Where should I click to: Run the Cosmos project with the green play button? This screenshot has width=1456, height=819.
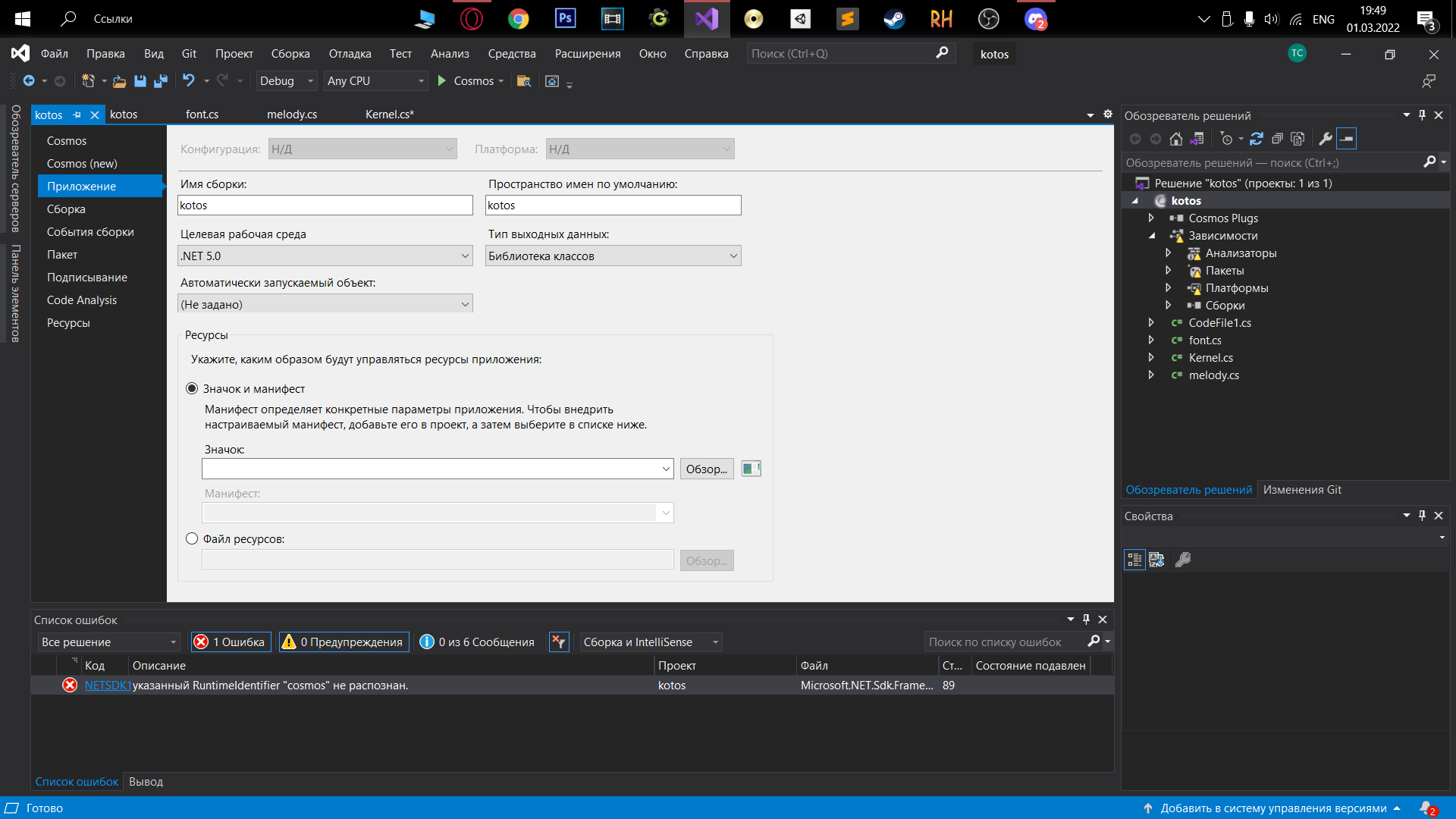pyautogui.click(x=441, y=81)
